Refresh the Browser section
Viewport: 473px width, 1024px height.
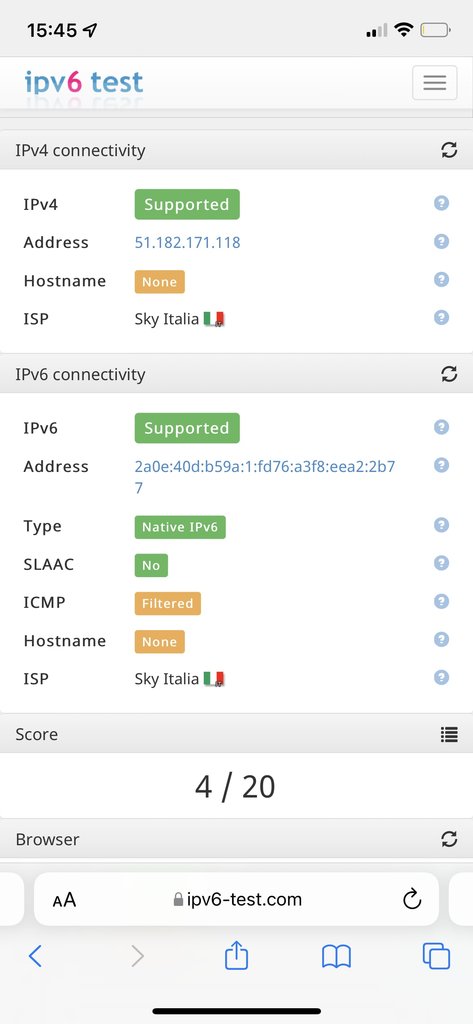[x=449, y=839]
